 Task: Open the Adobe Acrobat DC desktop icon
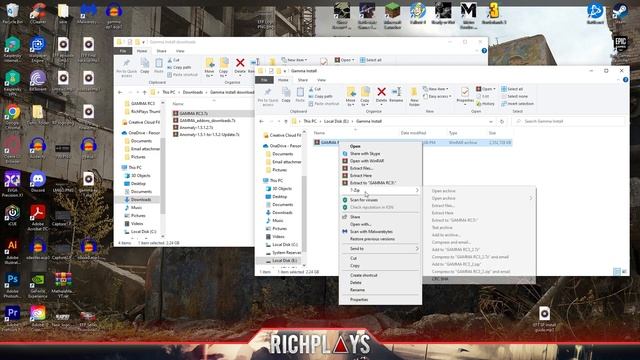click(x=38, y=218)
